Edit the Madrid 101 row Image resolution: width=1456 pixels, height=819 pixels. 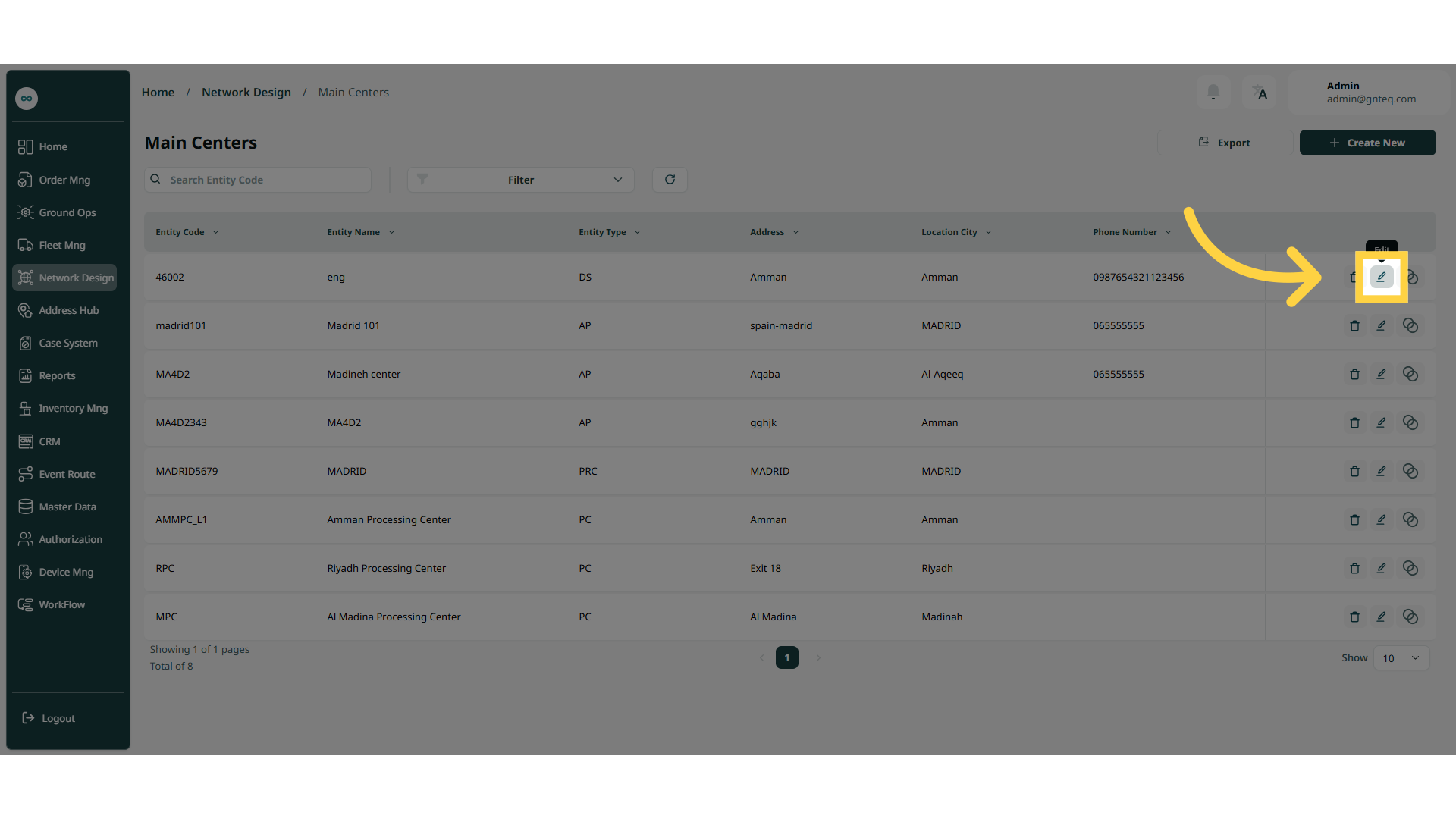click(1381, 325)
